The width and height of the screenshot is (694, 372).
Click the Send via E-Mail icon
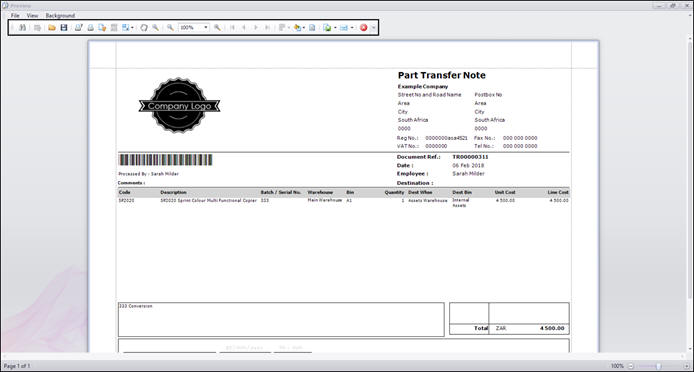[344, 27]
